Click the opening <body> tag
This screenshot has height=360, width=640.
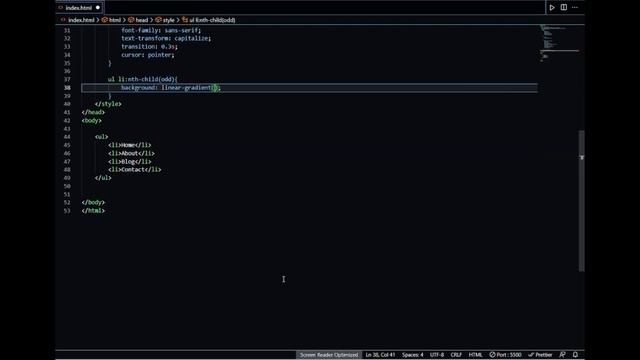[91, 120]
